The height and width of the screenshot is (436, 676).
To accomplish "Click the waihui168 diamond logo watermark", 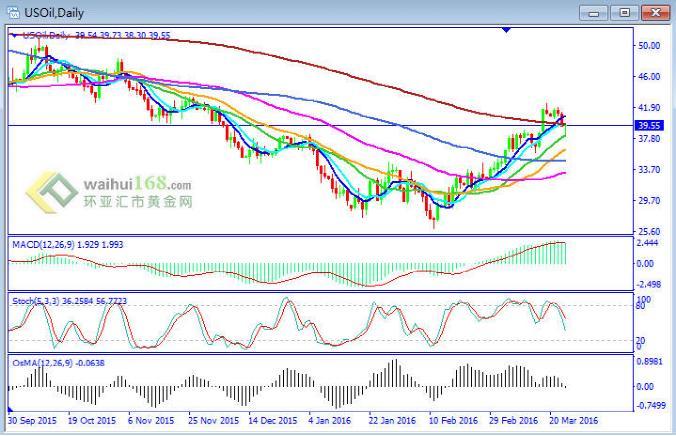I will [52, 194].
